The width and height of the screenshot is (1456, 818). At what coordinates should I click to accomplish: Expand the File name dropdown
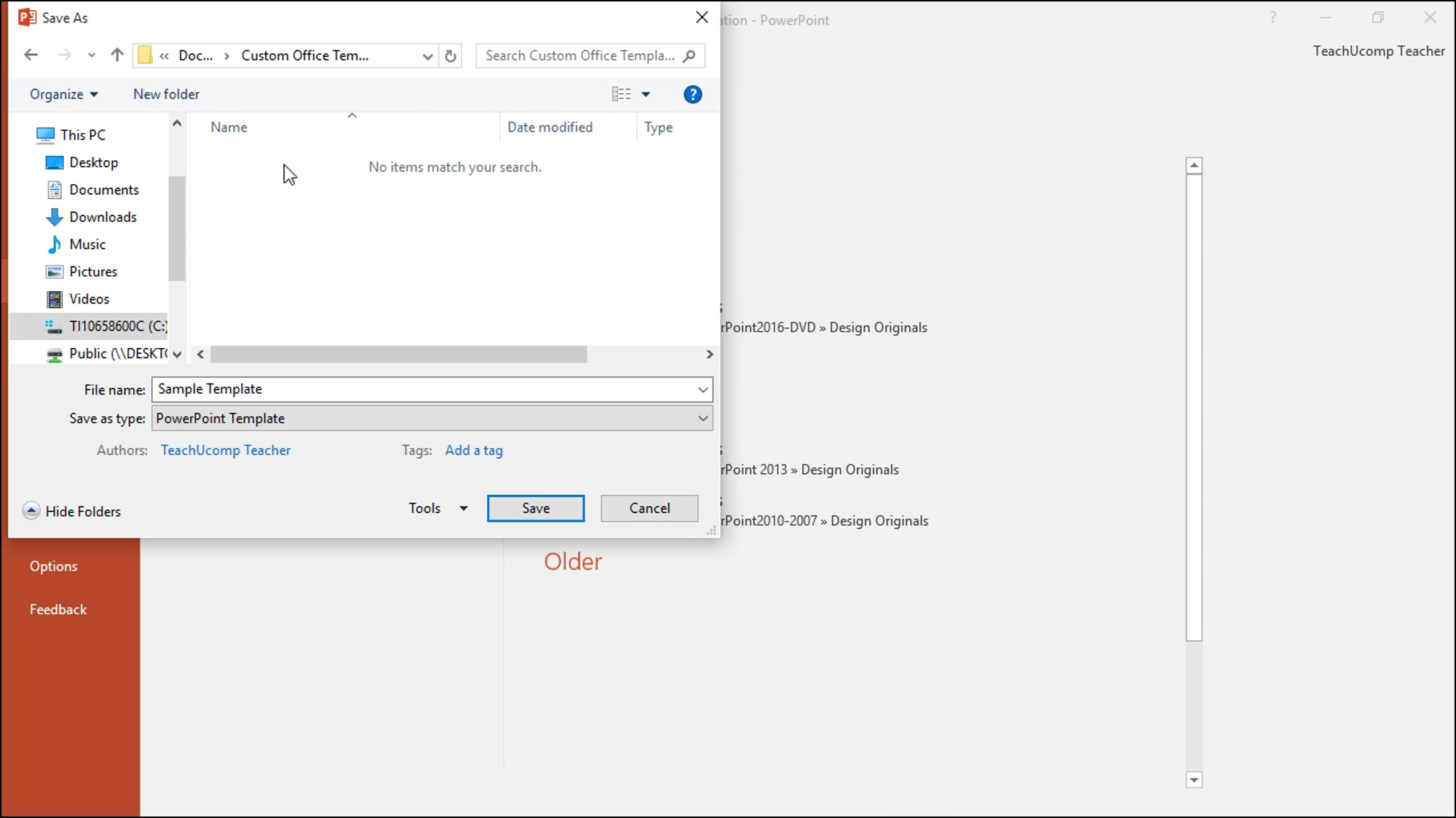[x=703, y=390]
